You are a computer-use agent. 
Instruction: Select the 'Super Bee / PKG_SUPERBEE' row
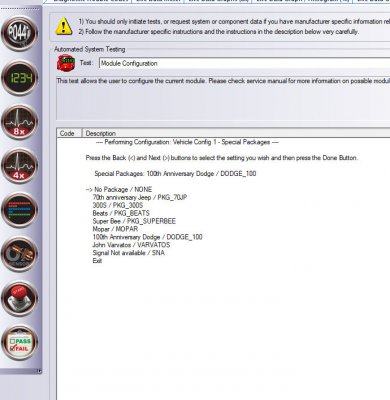tap(134, 221)
